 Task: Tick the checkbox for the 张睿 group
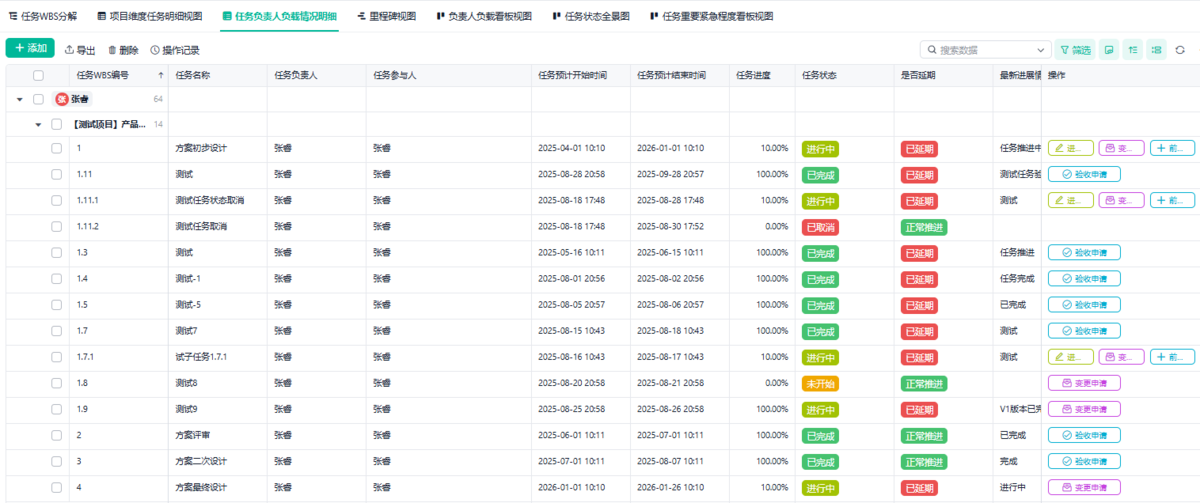pyautogui.click(x=38, y=99)
